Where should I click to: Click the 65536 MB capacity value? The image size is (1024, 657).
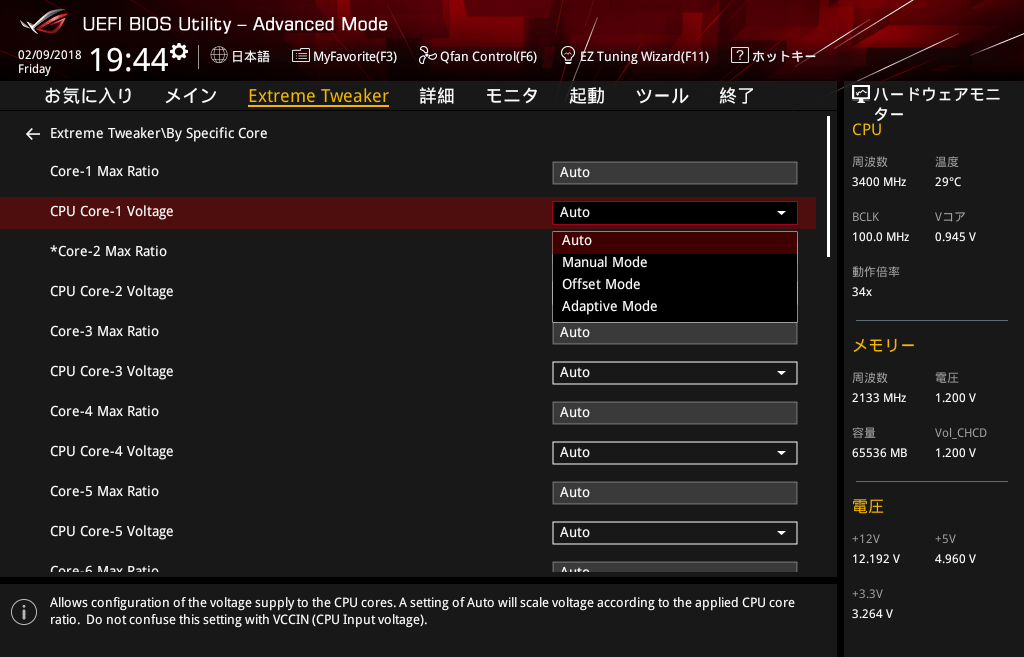pos(880,453)
